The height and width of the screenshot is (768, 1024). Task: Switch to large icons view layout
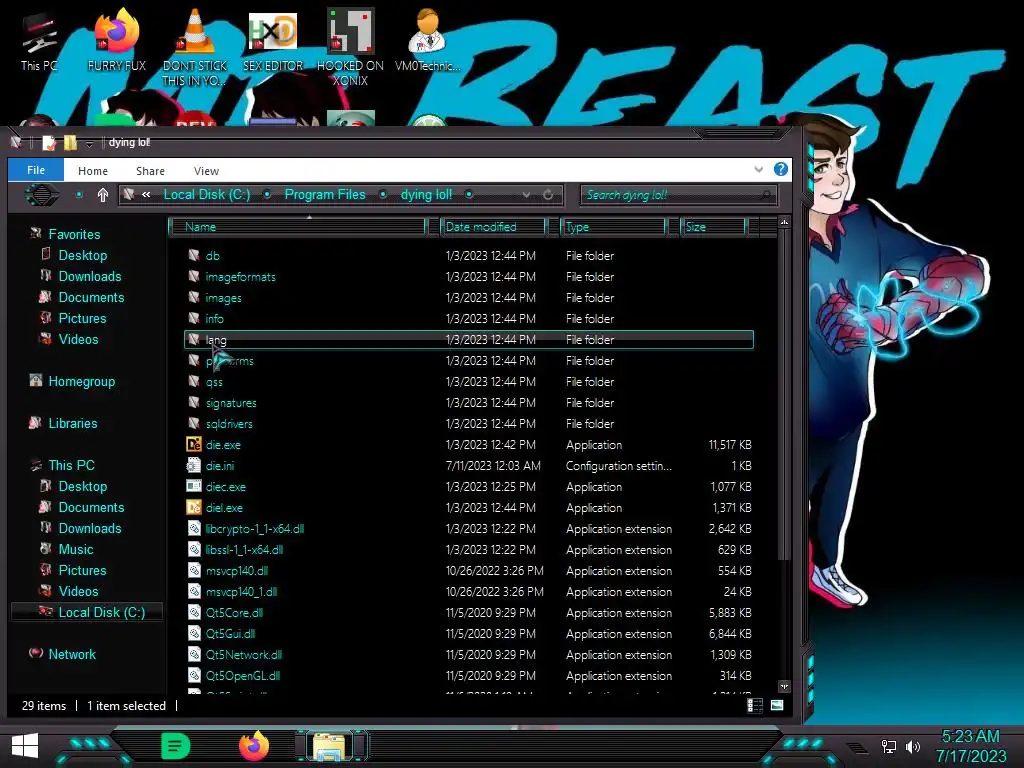tap(776, 705)
